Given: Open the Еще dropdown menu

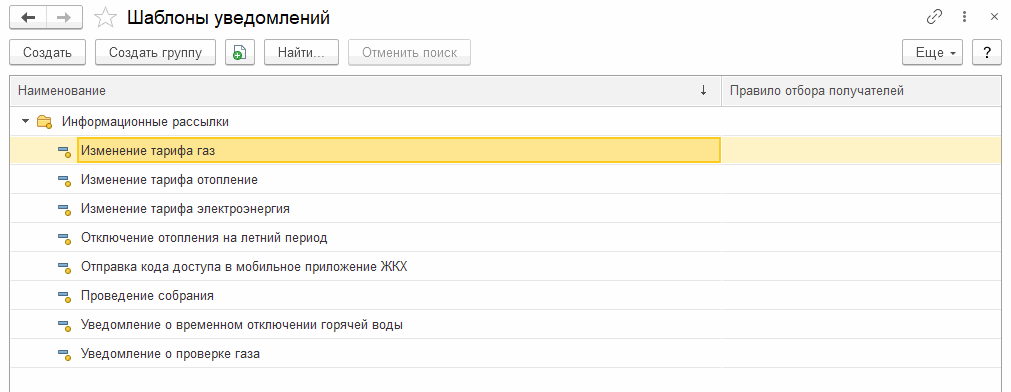Looking at the screenshot, I should pyautogui.click(x=932, y=53).
